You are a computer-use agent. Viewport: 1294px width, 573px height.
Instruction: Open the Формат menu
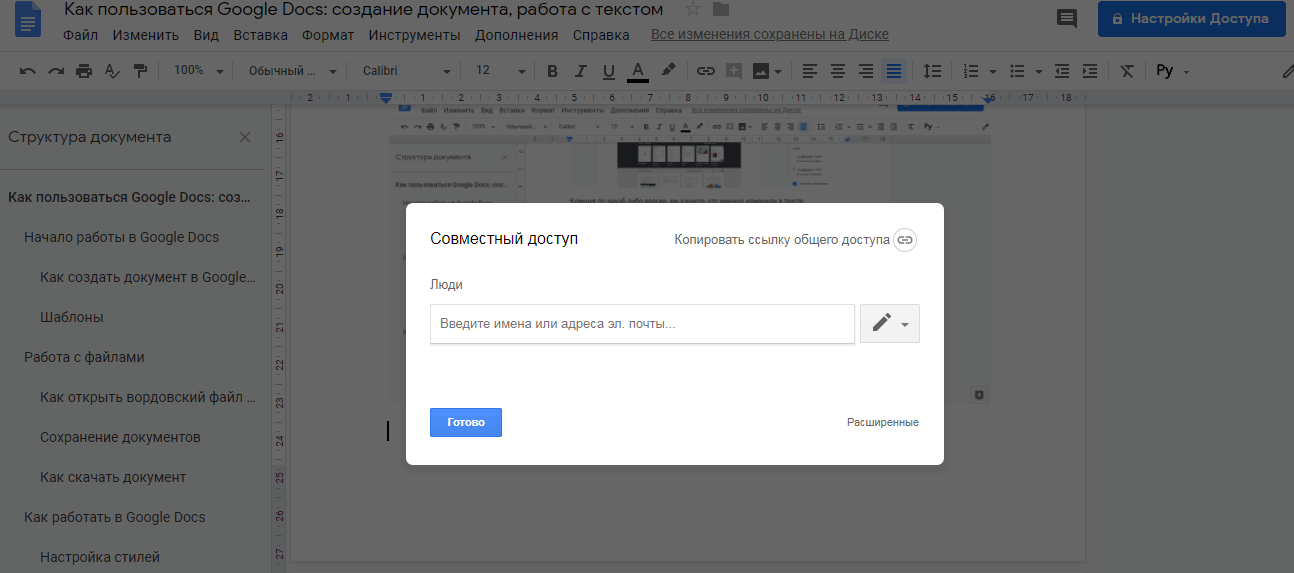pos(328,36)
